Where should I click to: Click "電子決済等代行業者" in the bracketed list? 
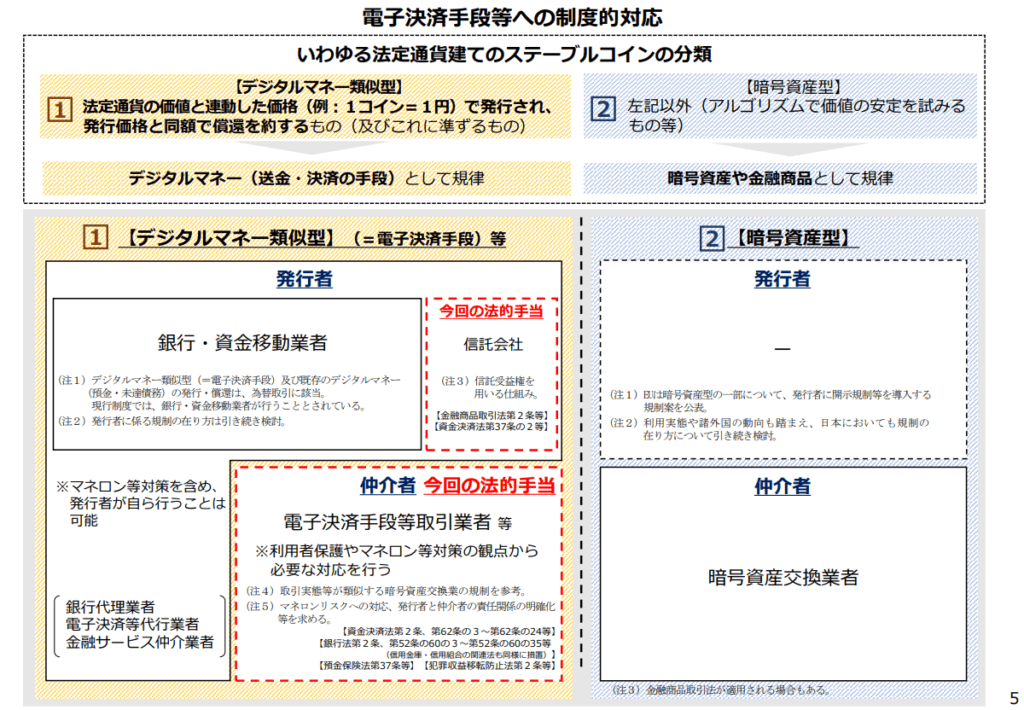click(132, 624)
